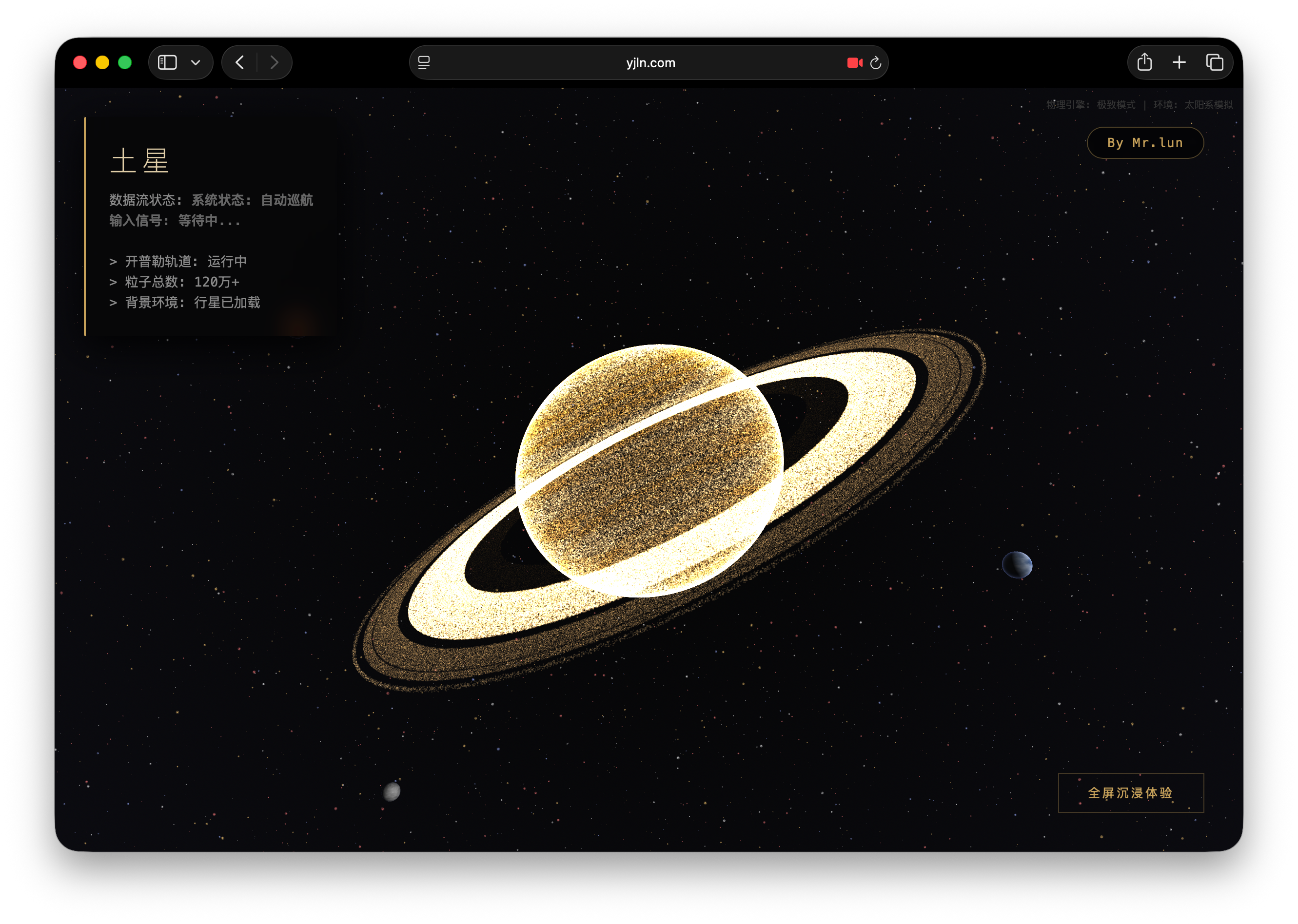Open the Share menu

coord(1144,62)
